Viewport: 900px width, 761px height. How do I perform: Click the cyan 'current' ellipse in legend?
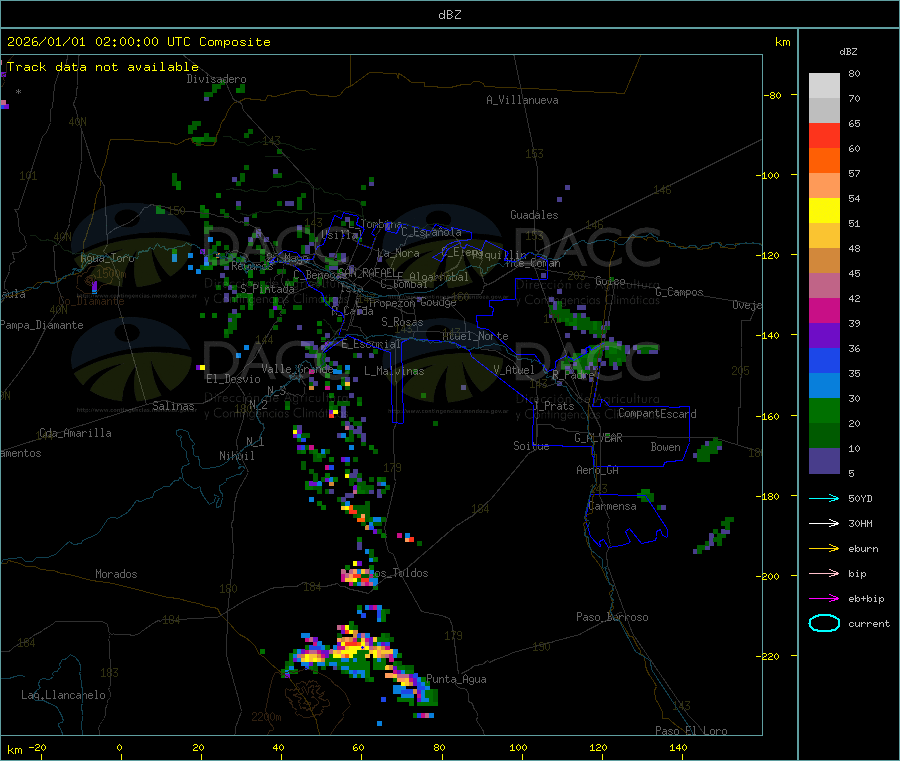point(824,623)
